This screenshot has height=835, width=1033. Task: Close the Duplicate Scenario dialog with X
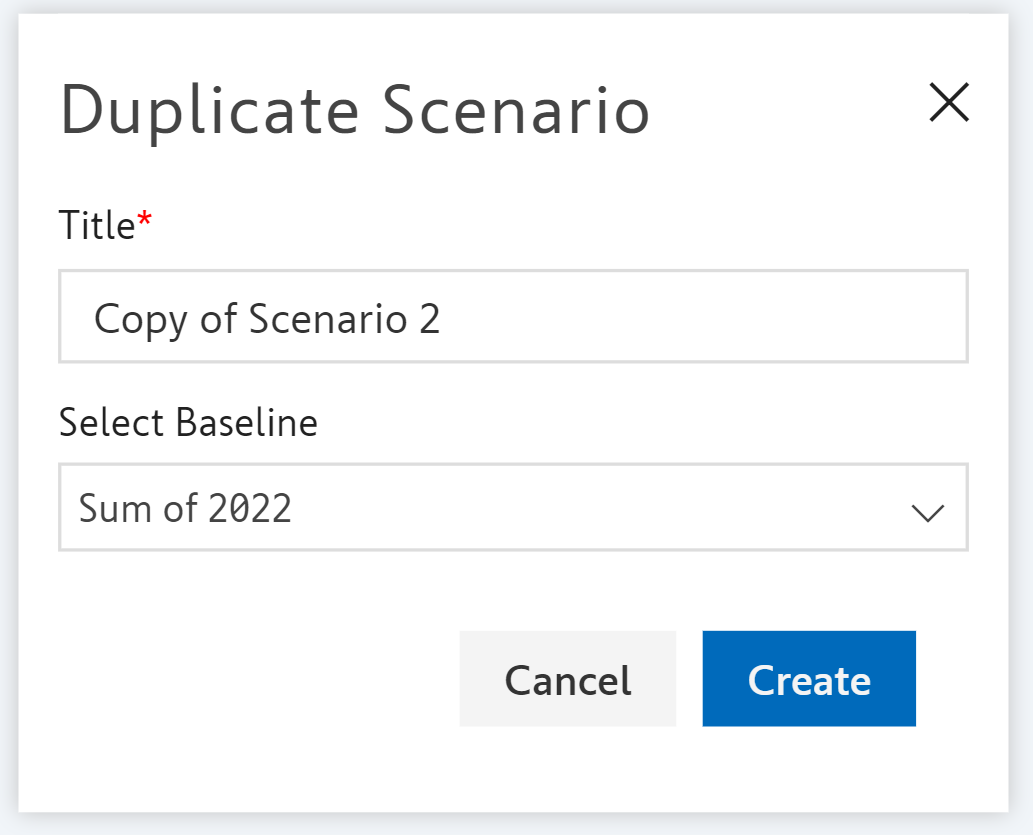click(948, 103)
